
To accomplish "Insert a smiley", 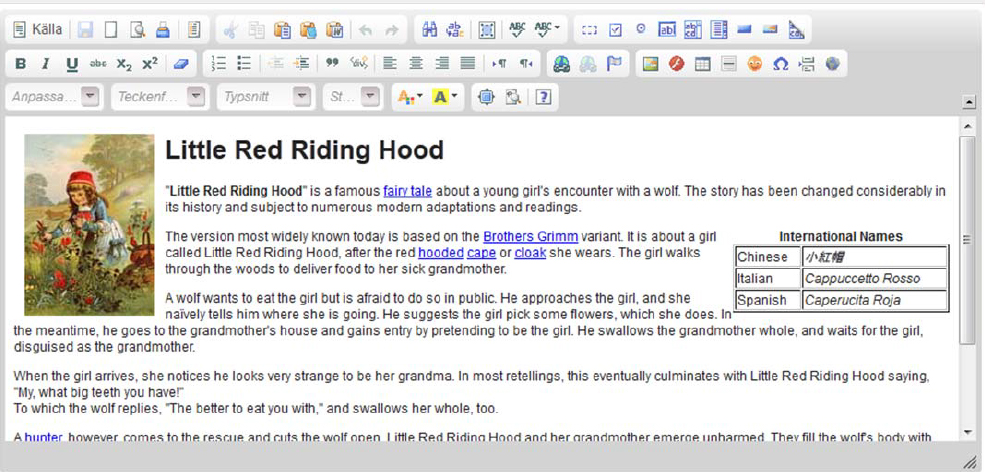I will 754,63.
